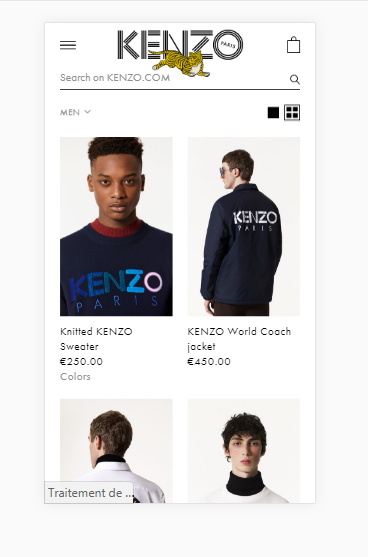Image resolution: width=368 pixels, height=557 pixels.
Task: Show Colors for the knitted sweater
Action: (75, 377)
